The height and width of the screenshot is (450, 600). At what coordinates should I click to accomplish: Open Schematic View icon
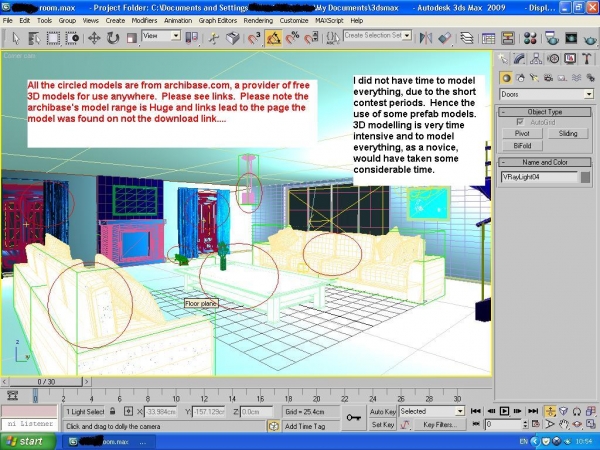(507, 38)
